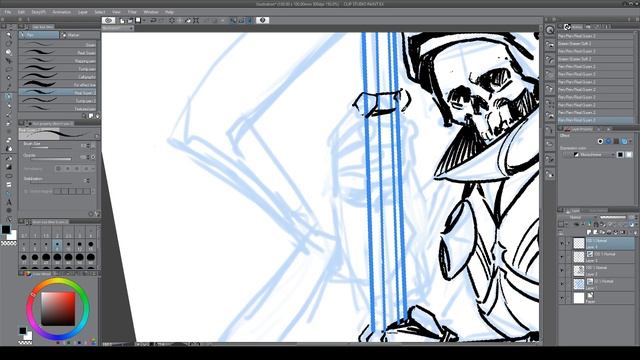640x360 pixels.
Task: Hide Layer 4 with its eye icon
Action: (562, 243)
